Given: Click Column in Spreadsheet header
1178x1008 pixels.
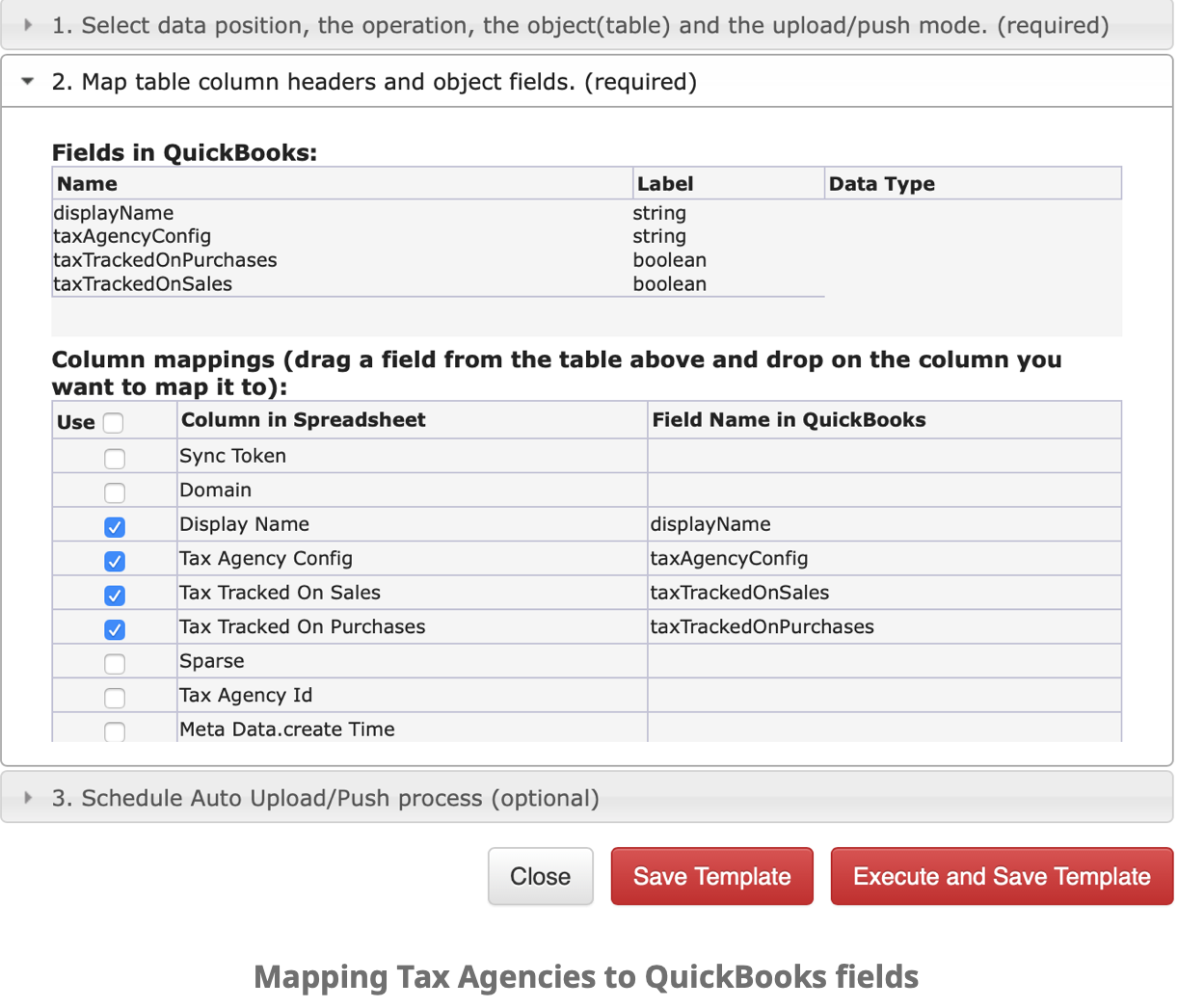Looking at the screenshot, I should click(x=413, y=420).
